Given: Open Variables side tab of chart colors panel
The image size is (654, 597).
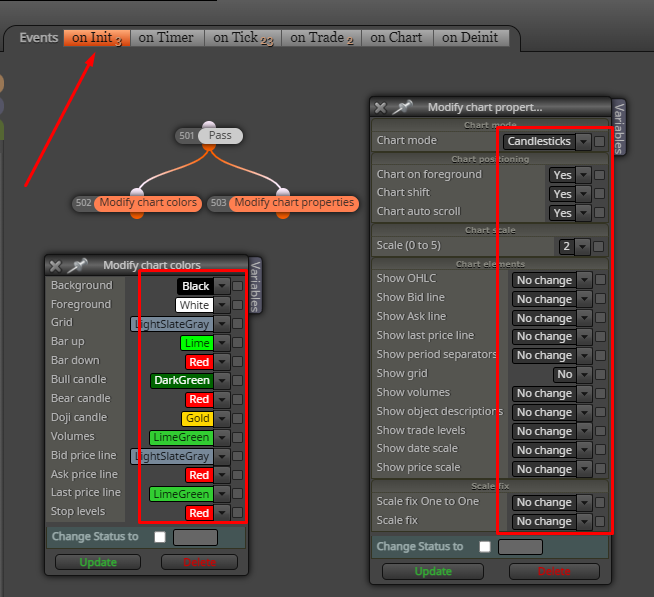Looking at the screenshot, I should click(255, 286).
